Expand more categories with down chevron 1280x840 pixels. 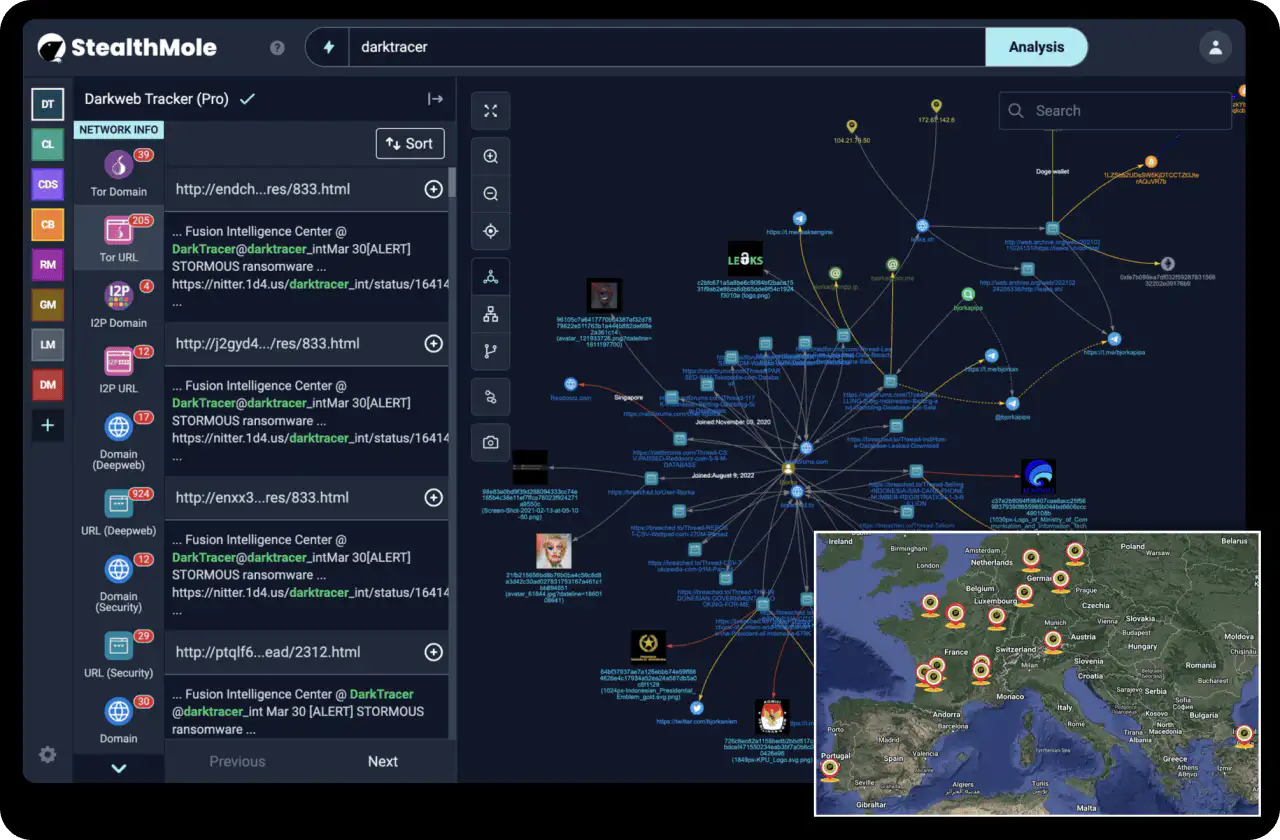coord(119,768)
